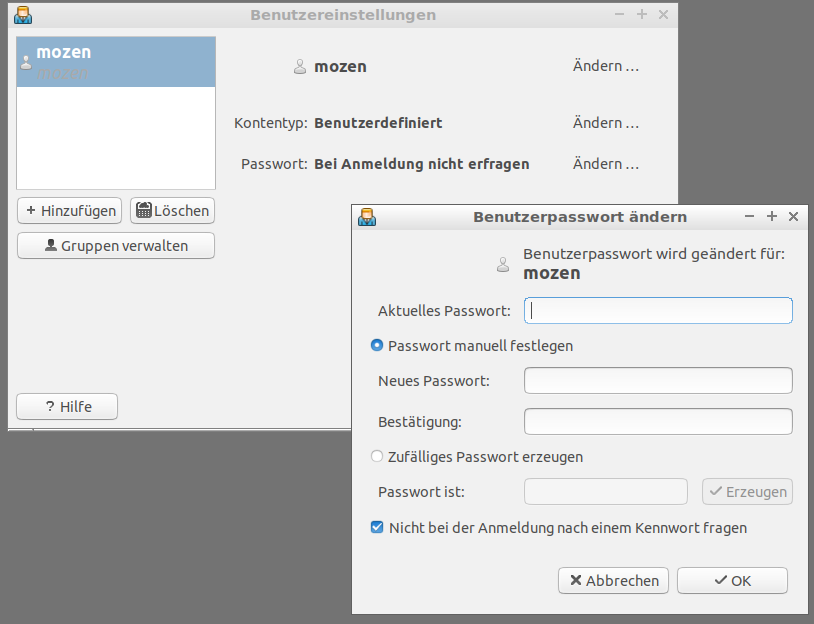Select Zufälliges Passwort erzeugen radio option
The image size is (814, 624).
coord(377,457)
